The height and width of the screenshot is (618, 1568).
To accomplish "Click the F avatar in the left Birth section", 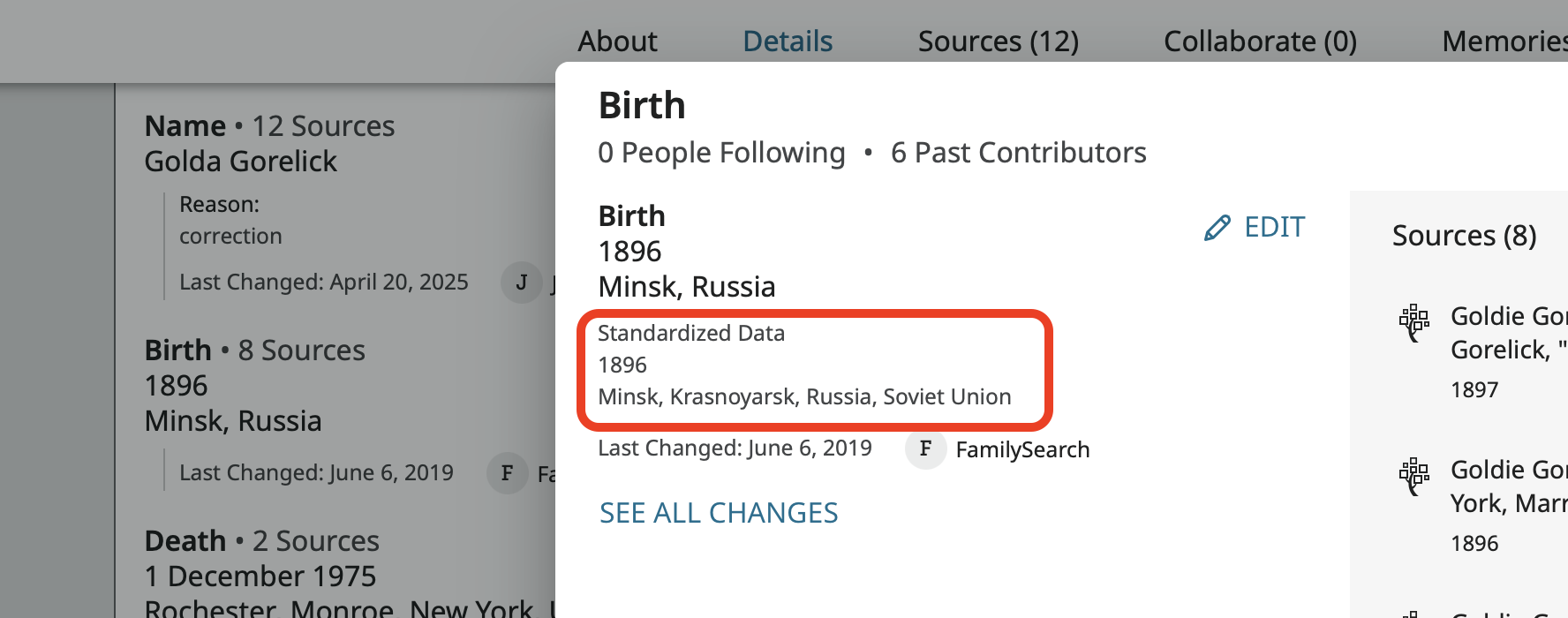I will [507, 473].
